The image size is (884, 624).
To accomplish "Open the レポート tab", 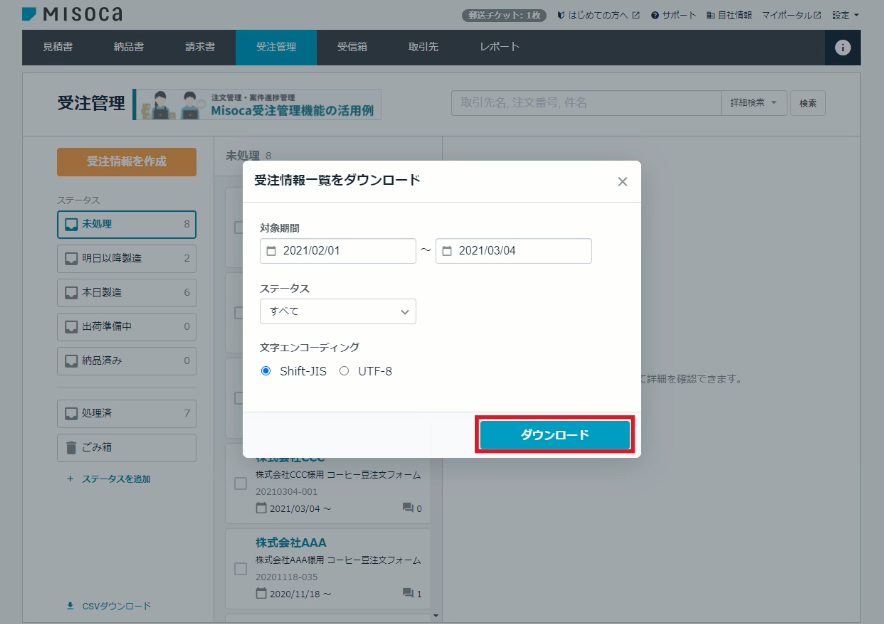I will point(500,47).
